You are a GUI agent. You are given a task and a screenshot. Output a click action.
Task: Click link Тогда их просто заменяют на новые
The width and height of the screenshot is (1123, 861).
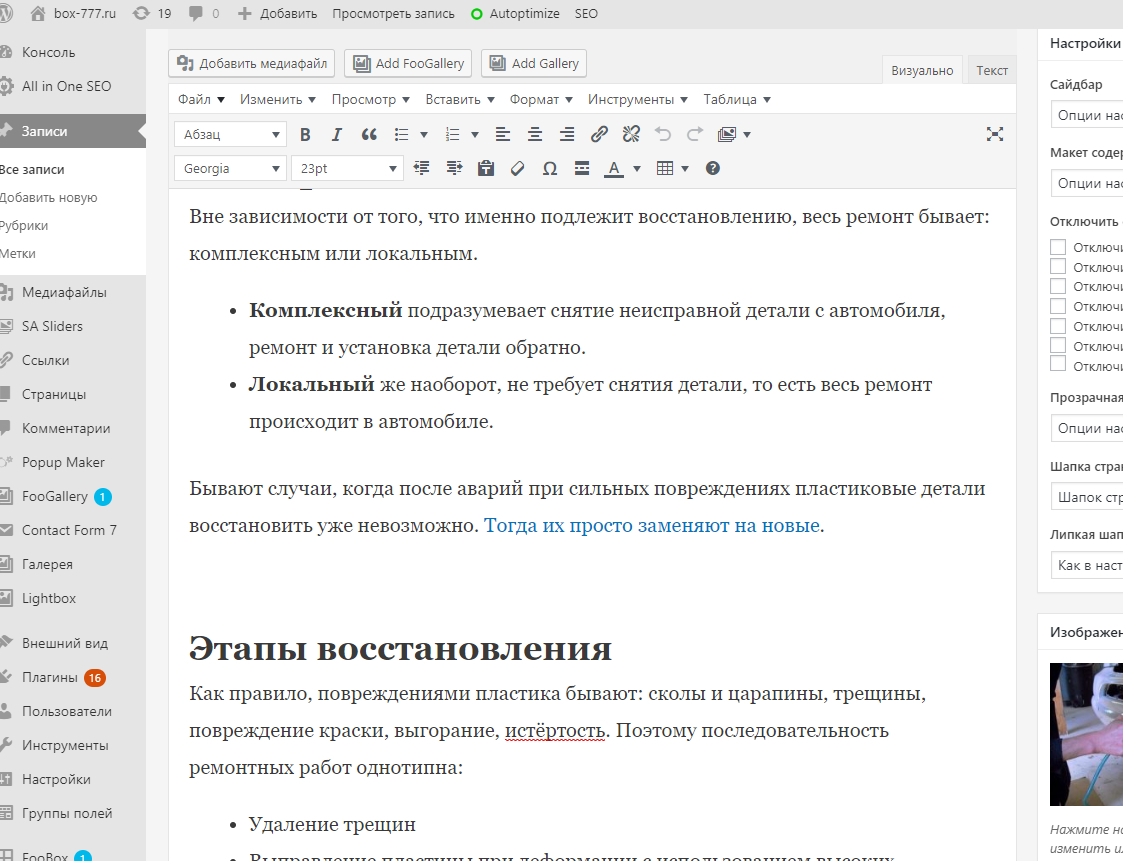[x=652, y=525]
